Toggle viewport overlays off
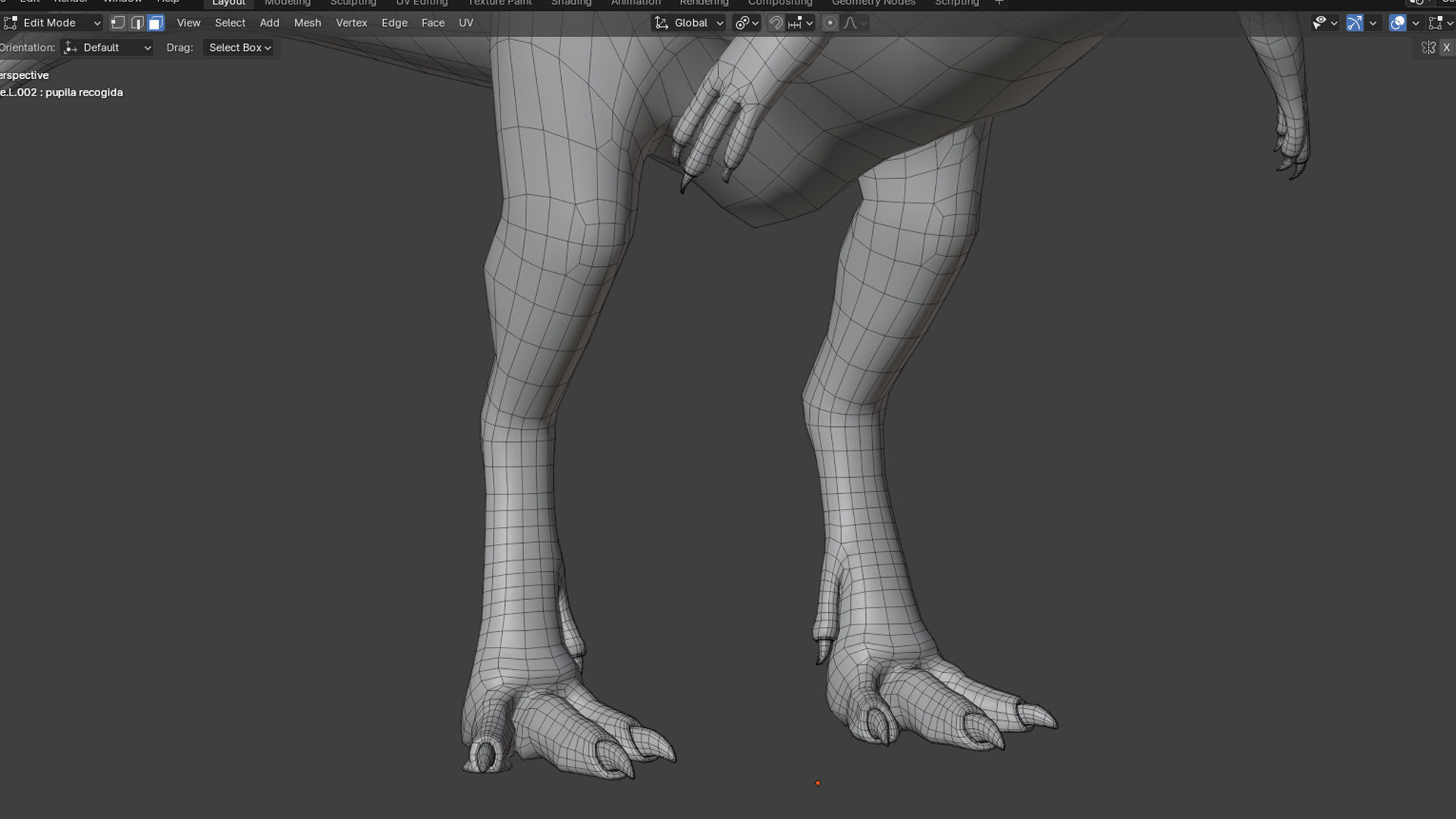Screen dimensions: 1456x819 1397,23
